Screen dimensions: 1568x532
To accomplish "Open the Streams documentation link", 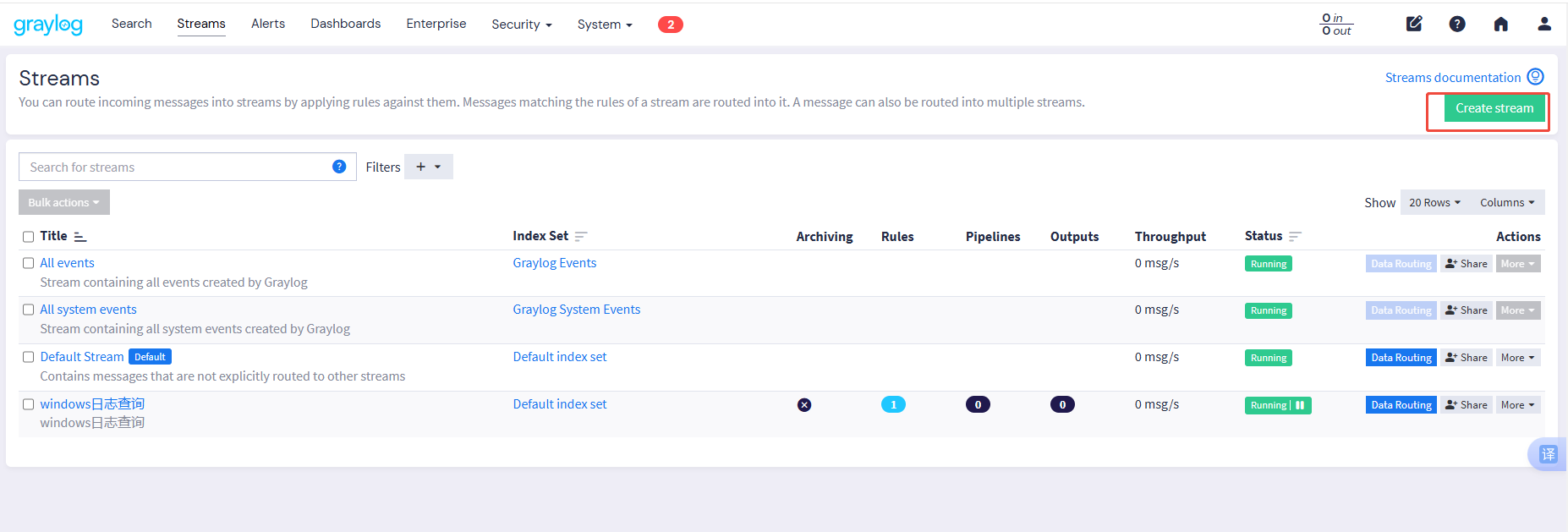I will 1453,78.
